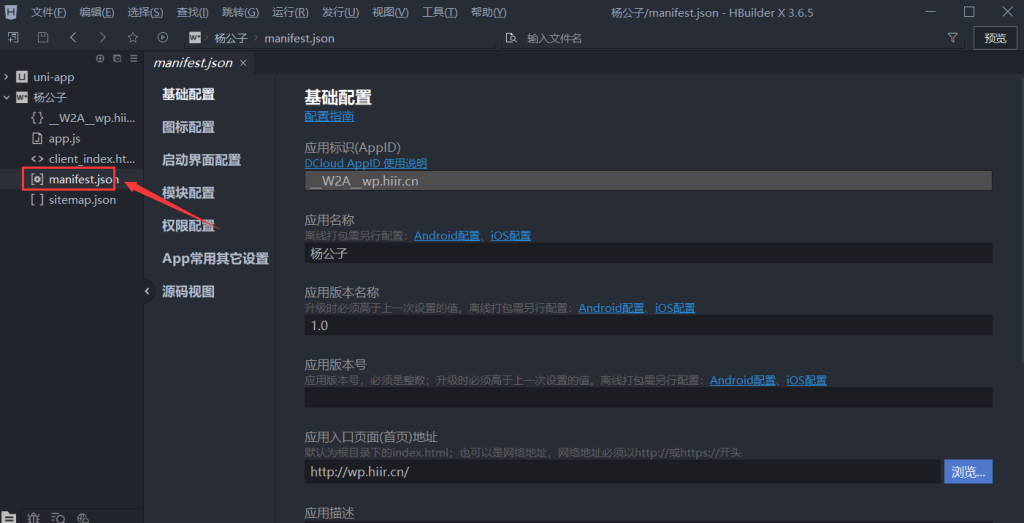Open the 文件(F) menu
The width and height of the screenshot is (1024, 523).
(49, 12)
